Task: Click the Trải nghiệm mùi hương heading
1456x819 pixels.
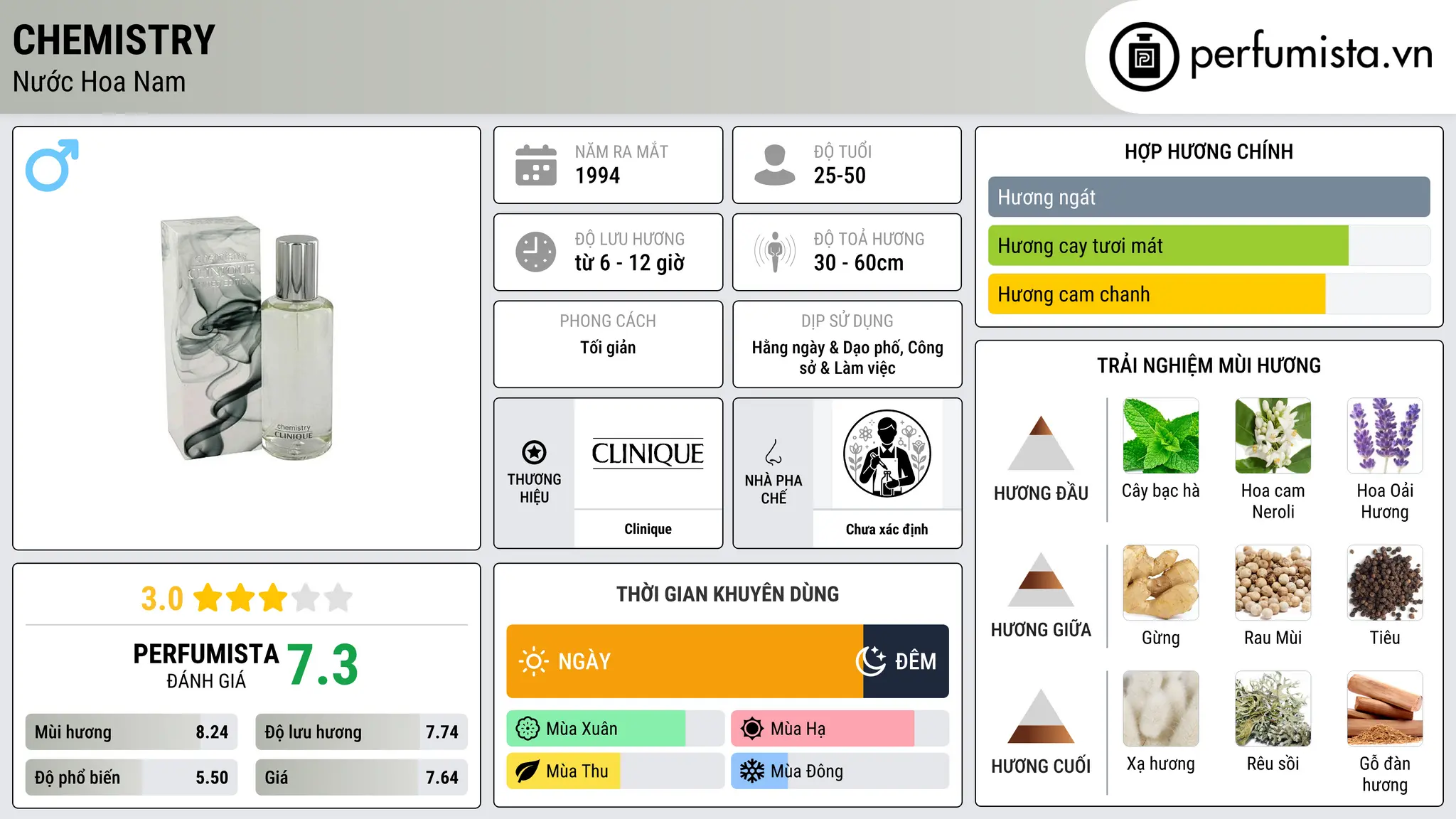Action: coord(1209,365)
